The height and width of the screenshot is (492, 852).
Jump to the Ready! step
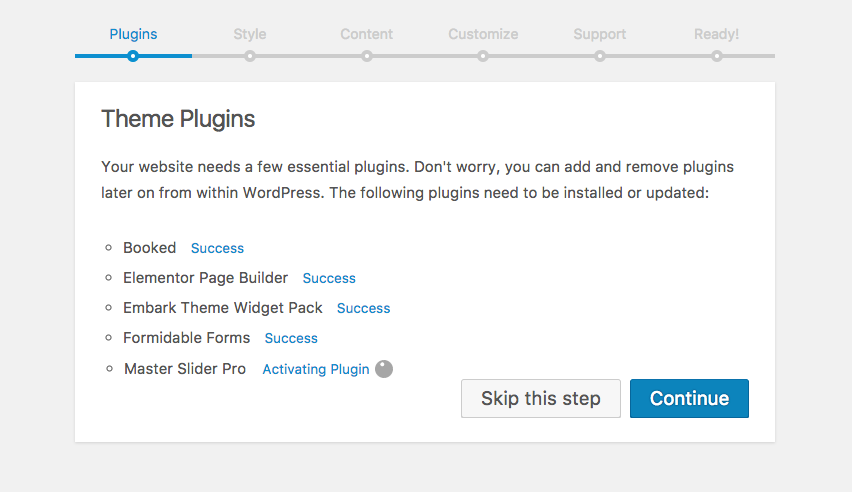coord(716,34)
